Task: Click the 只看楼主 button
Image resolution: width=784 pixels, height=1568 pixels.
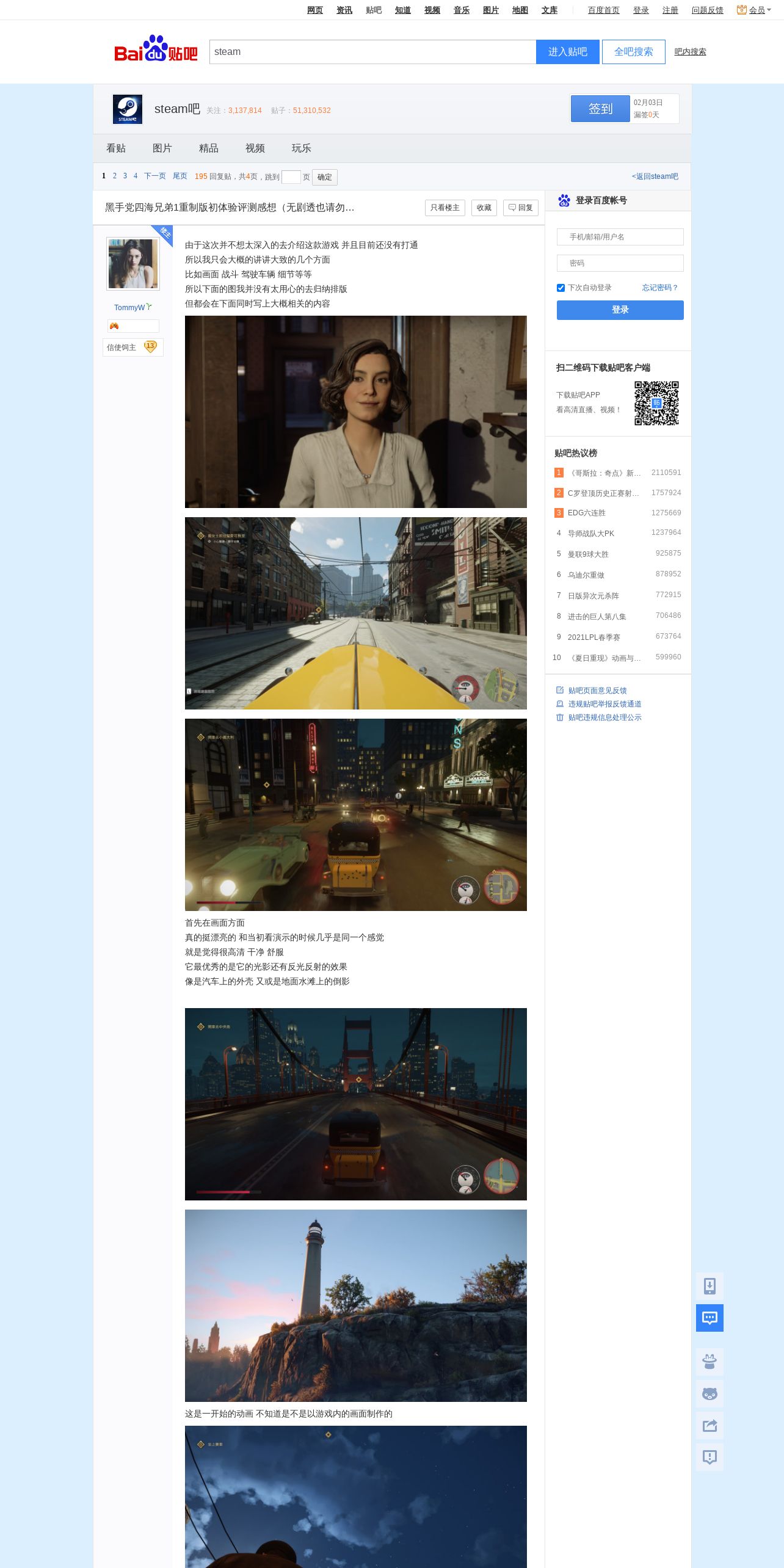Action: (445, 208)
